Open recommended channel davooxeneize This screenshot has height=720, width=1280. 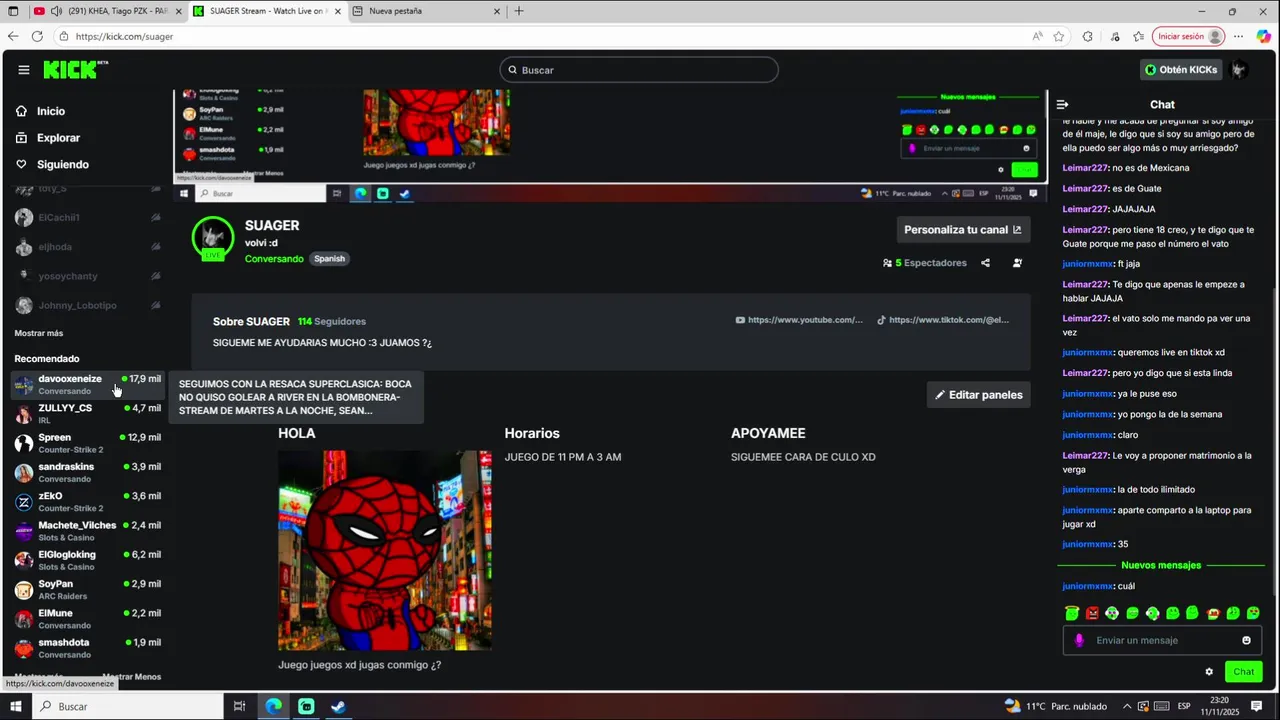[x=87, y=384]
